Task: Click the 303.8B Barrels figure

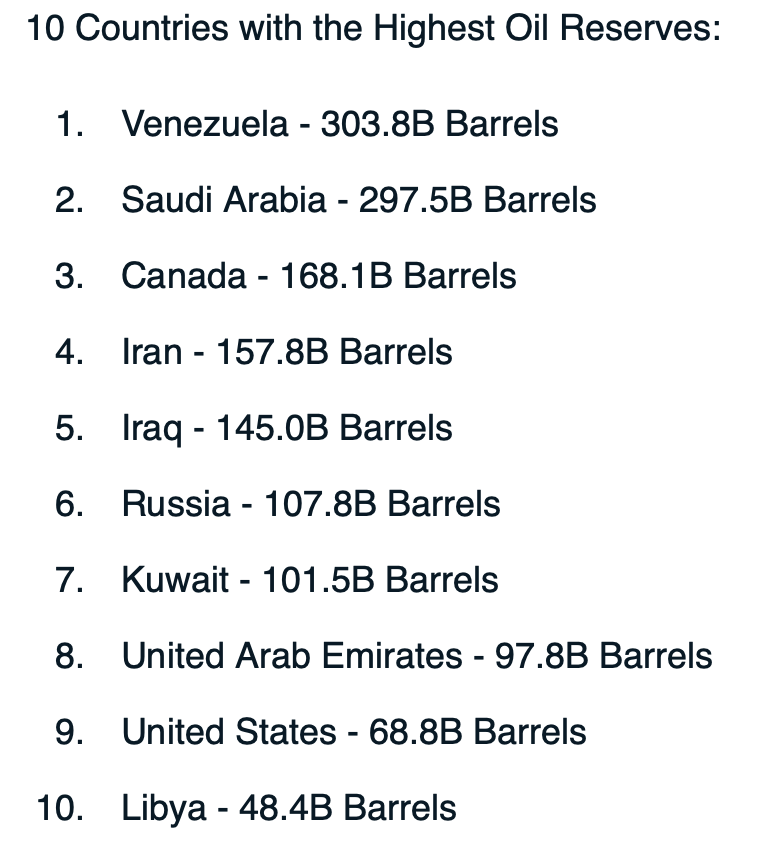Action: click(x=439, y=124)
